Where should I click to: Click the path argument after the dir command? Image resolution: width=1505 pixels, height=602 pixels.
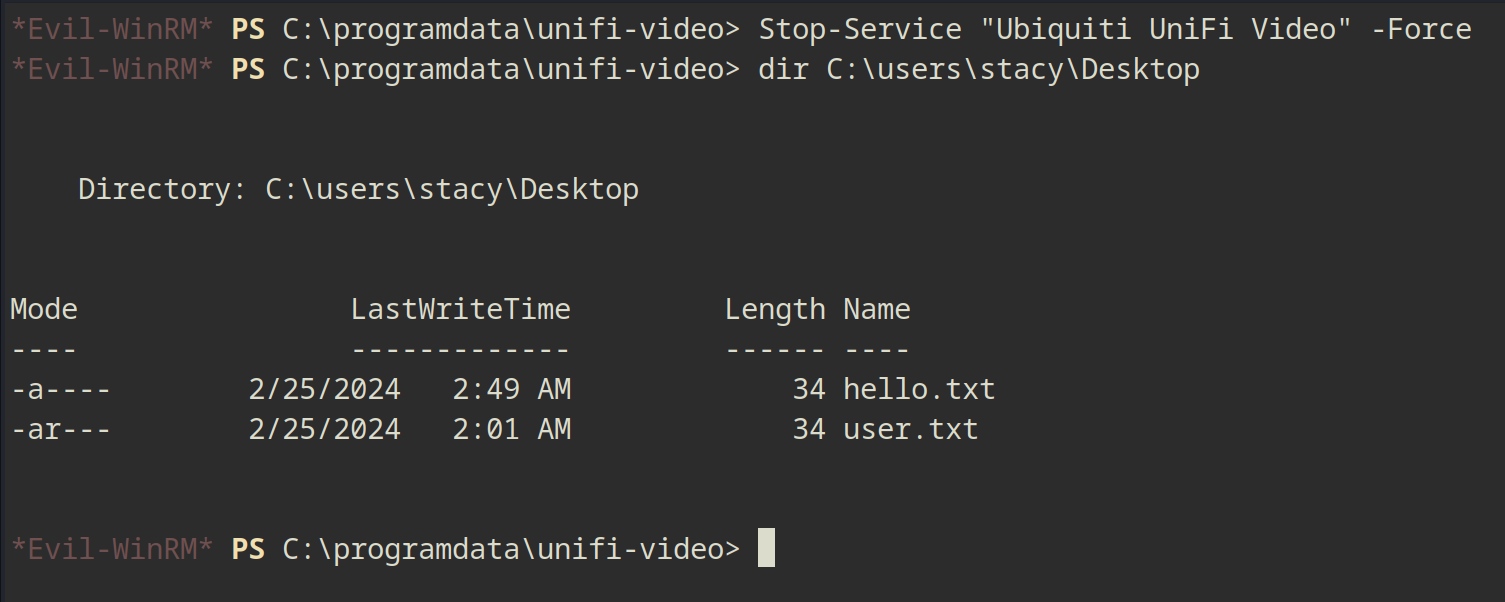[x=1012, y=70]
